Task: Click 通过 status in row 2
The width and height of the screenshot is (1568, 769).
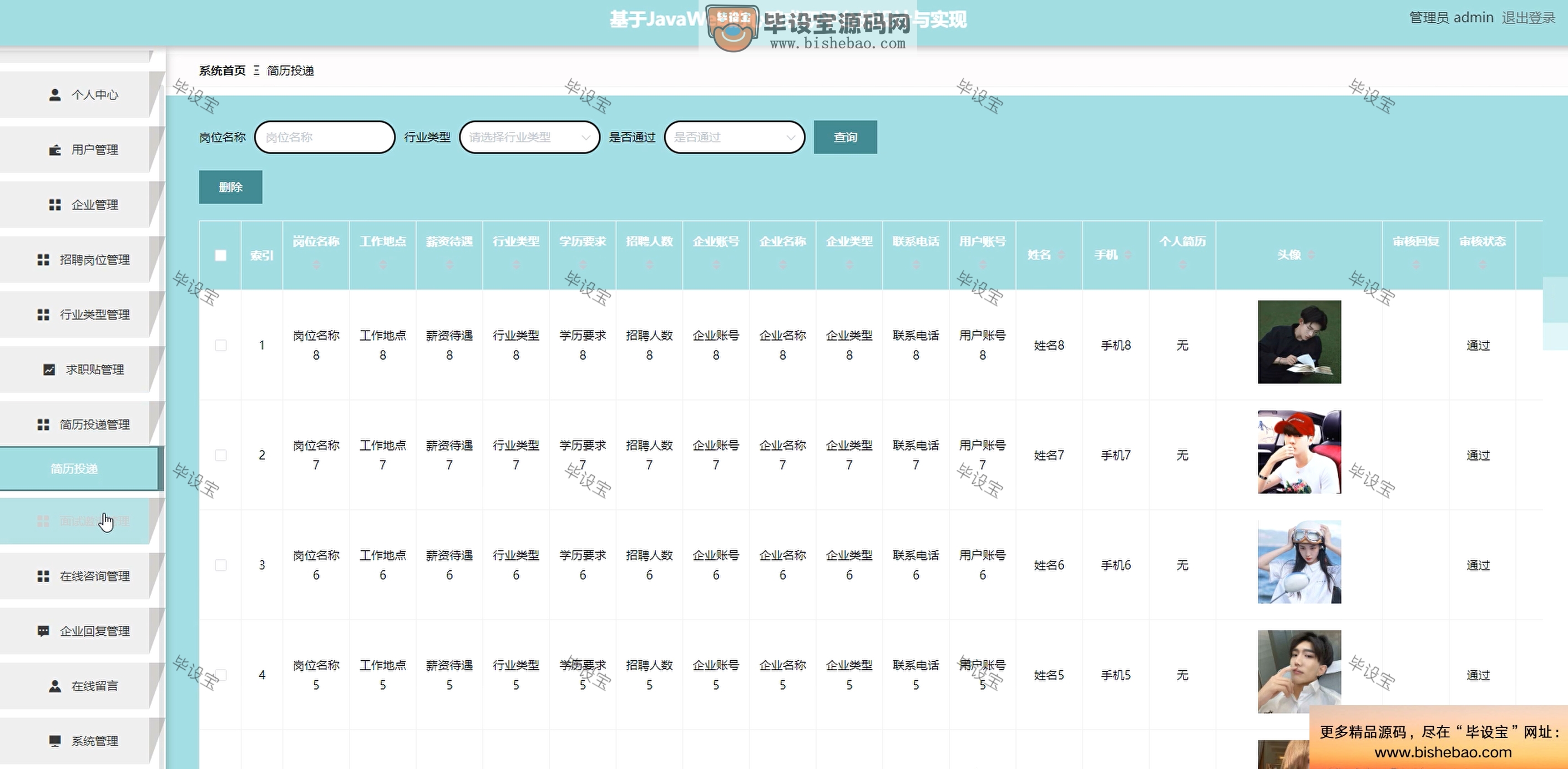Action: [x=1478, y=456]
